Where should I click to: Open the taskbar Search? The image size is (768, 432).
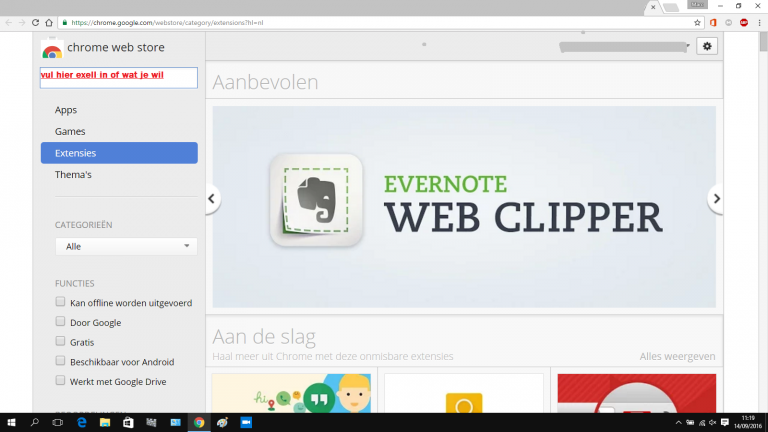[34, 422]
